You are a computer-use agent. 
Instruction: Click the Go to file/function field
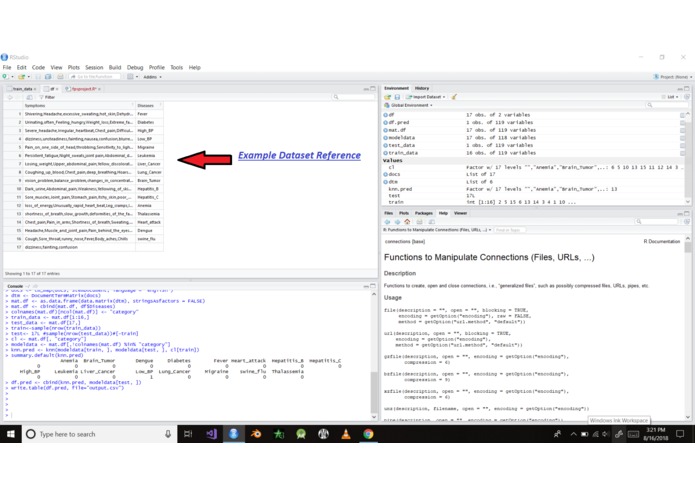(x=95, y=77)
